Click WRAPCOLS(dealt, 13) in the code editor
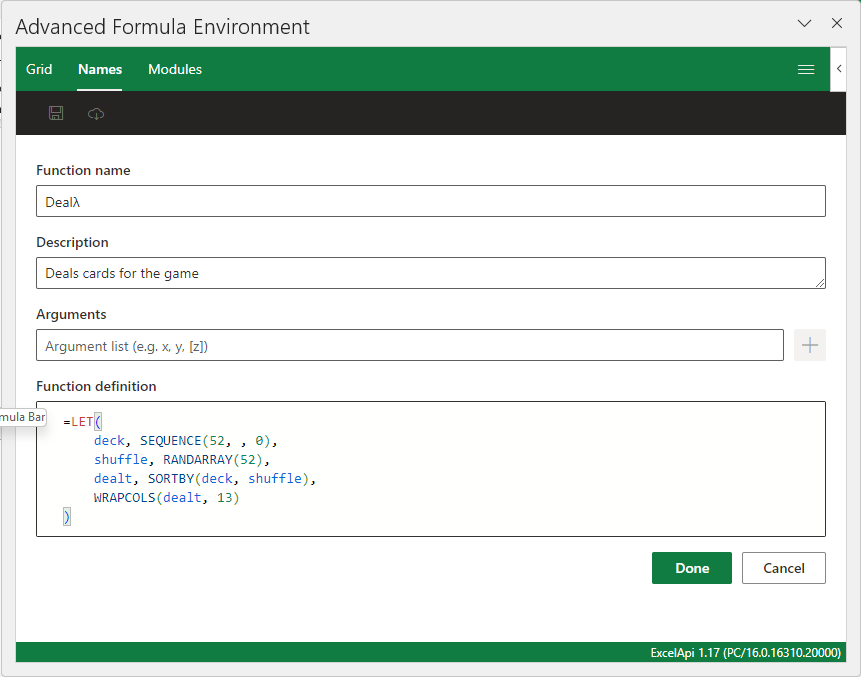The image size is (861, 677). [166, 497]
